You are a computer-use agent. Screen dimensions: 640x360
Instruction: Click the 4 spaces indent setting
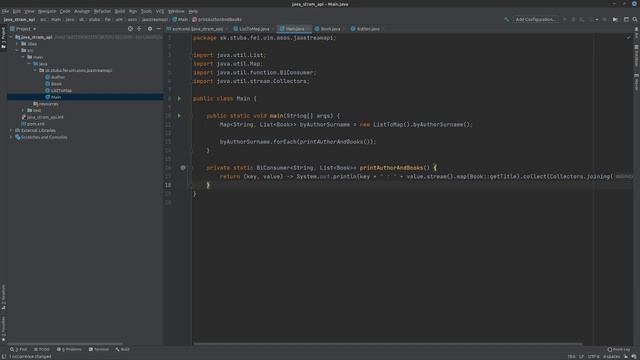click(611, 356)
